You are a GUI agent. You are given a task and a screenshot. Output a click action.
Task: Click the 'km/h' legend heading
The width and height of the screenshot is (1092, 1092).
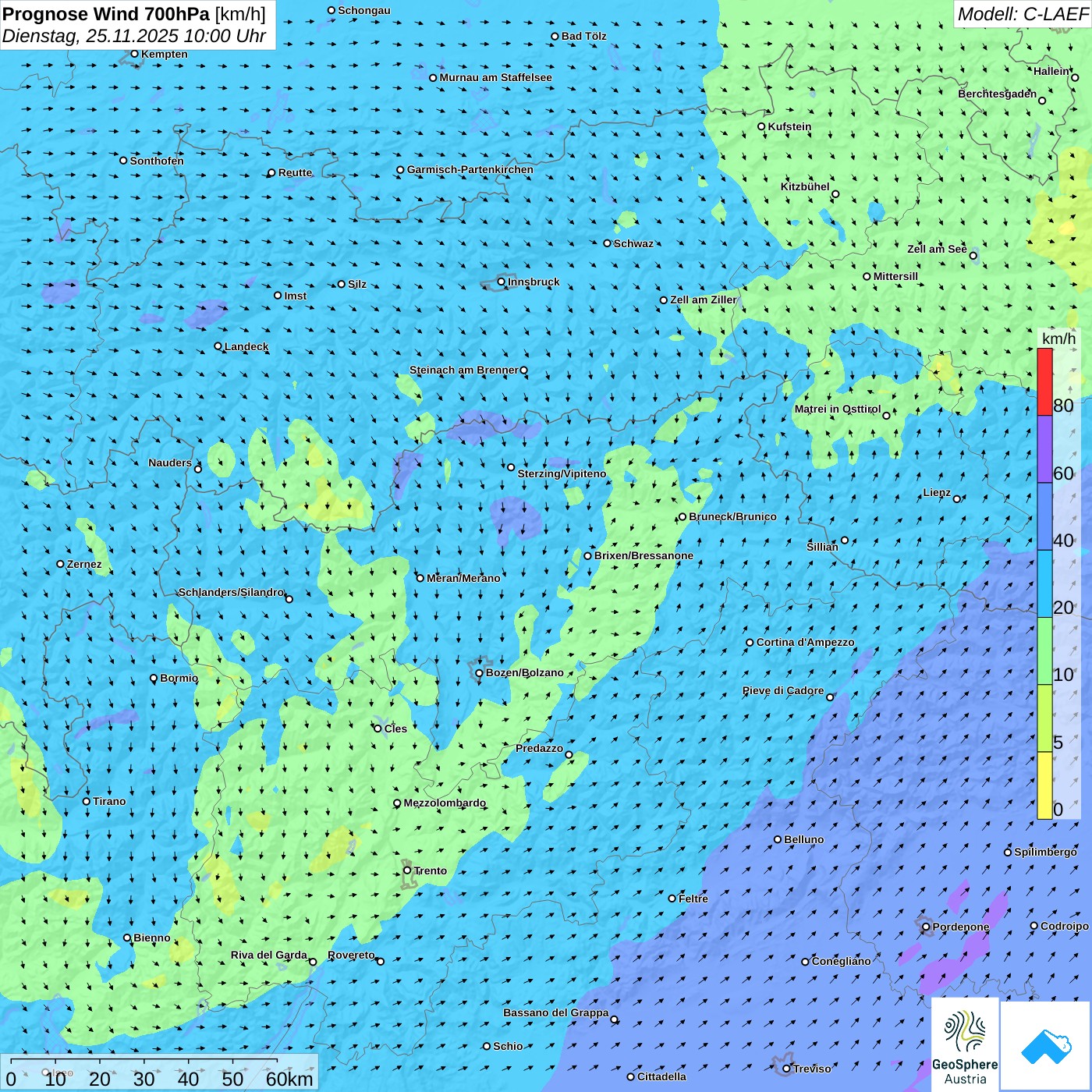[x=1058, y=338]
